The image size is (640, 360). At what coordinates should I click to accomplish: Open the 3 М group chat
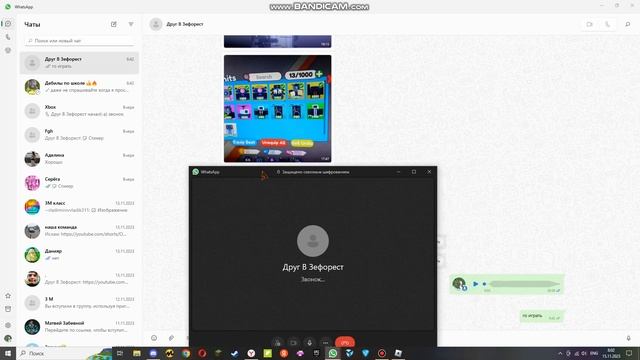pyautogui.click(x=80, y=302)
